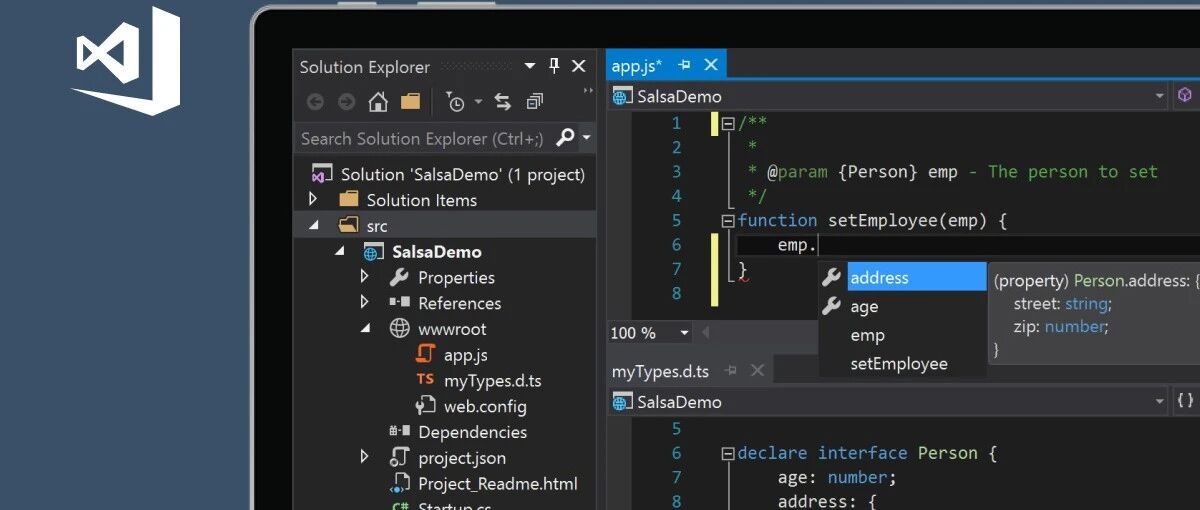Select Solution 'SalsaDemo' (1 project) node
1200x510 pixels.
[x=462, y=174]
